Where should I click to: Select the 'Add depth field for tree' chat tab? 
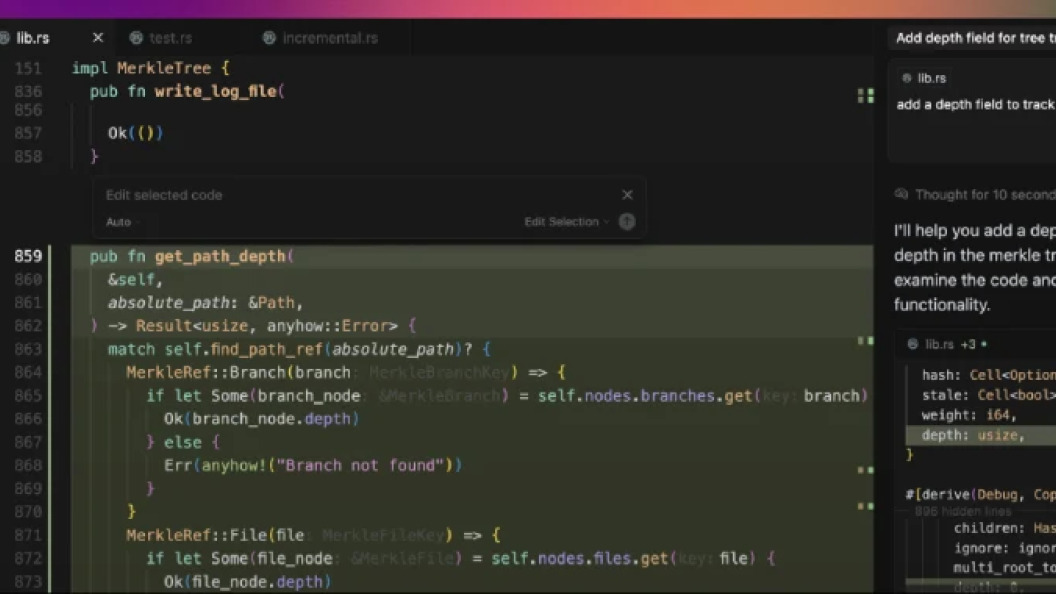pyautogui.click(x=975, y=38)
